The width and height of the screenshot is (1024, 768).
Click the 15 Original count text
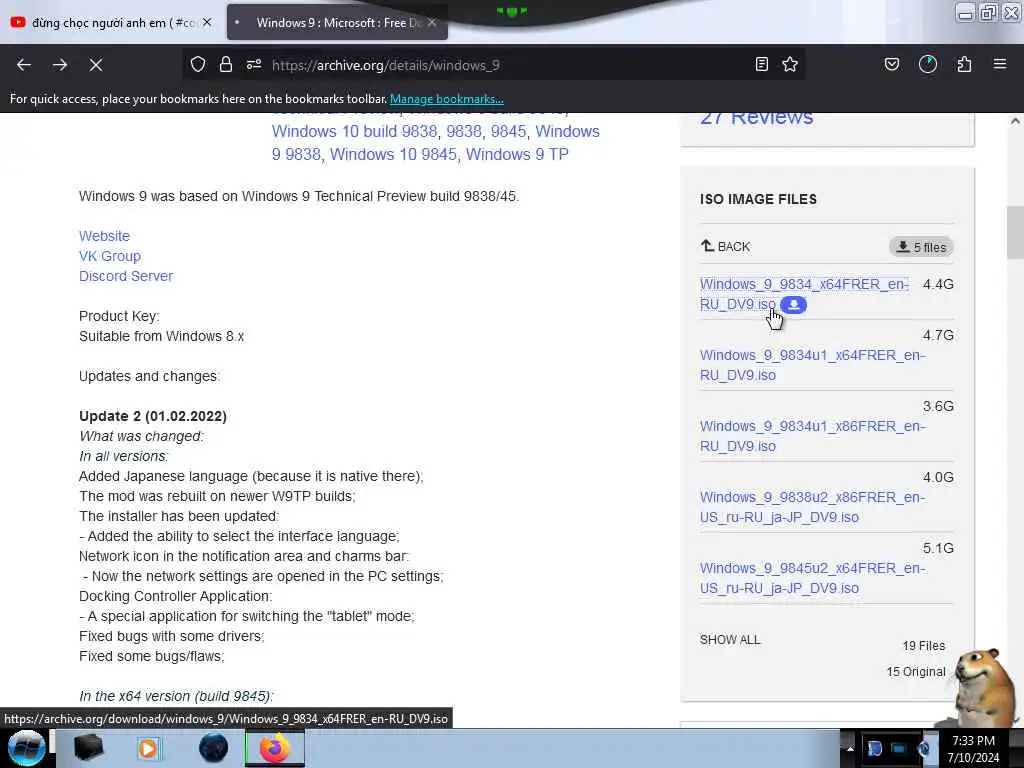(916, 672)
